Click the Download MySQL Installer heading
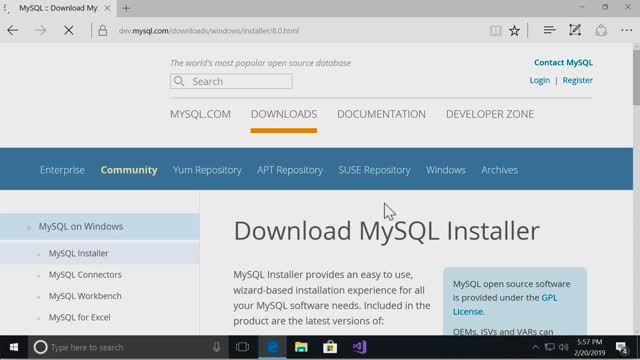Viewport: 640px width, 360px height. 387,231
